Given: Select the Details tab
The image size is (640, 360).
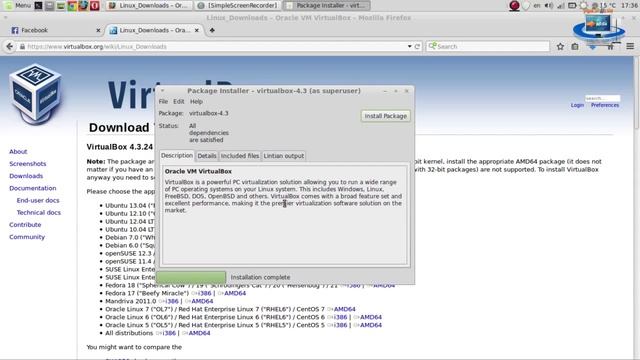Looking at the screenshot, I should pyautogui.click(x=207, y=156).
